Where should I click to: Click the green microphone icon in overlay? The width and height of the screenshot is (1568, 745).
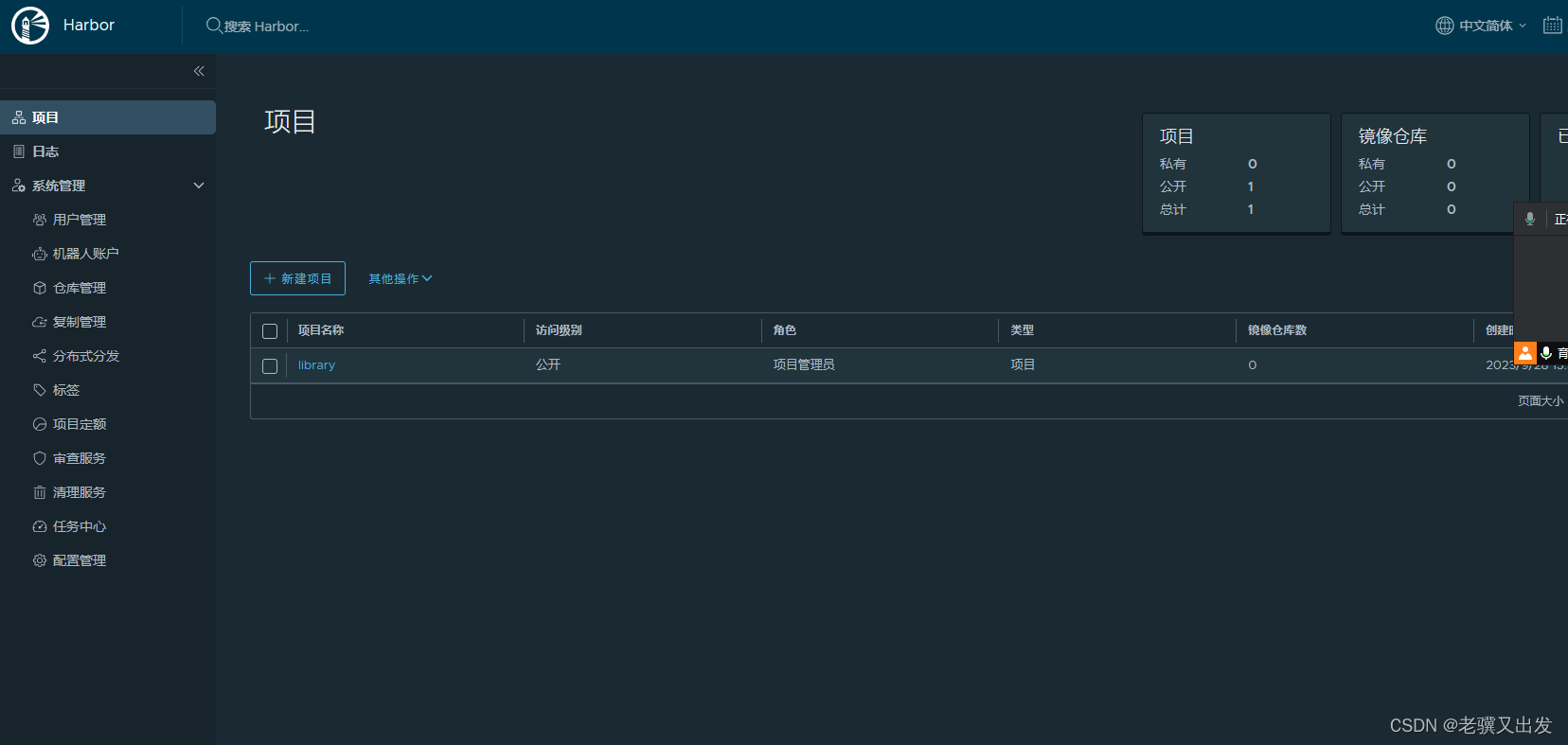click(1529, 219)
